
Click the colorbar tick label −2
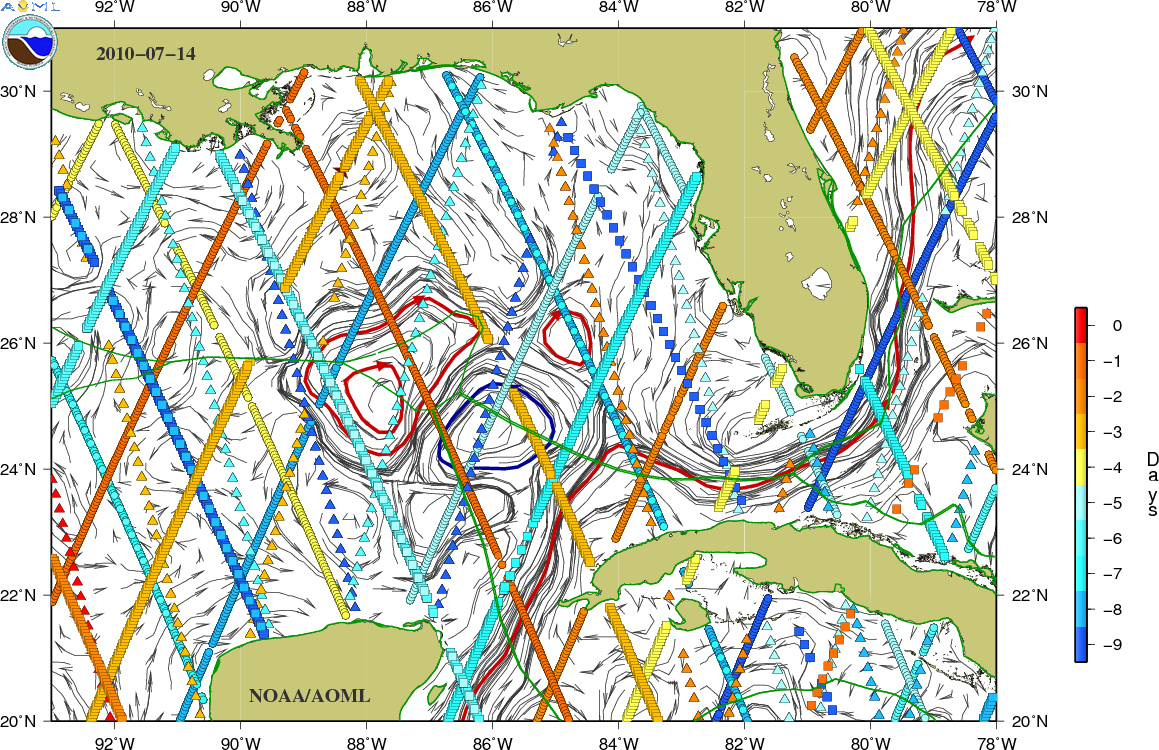coord(1112,397)
